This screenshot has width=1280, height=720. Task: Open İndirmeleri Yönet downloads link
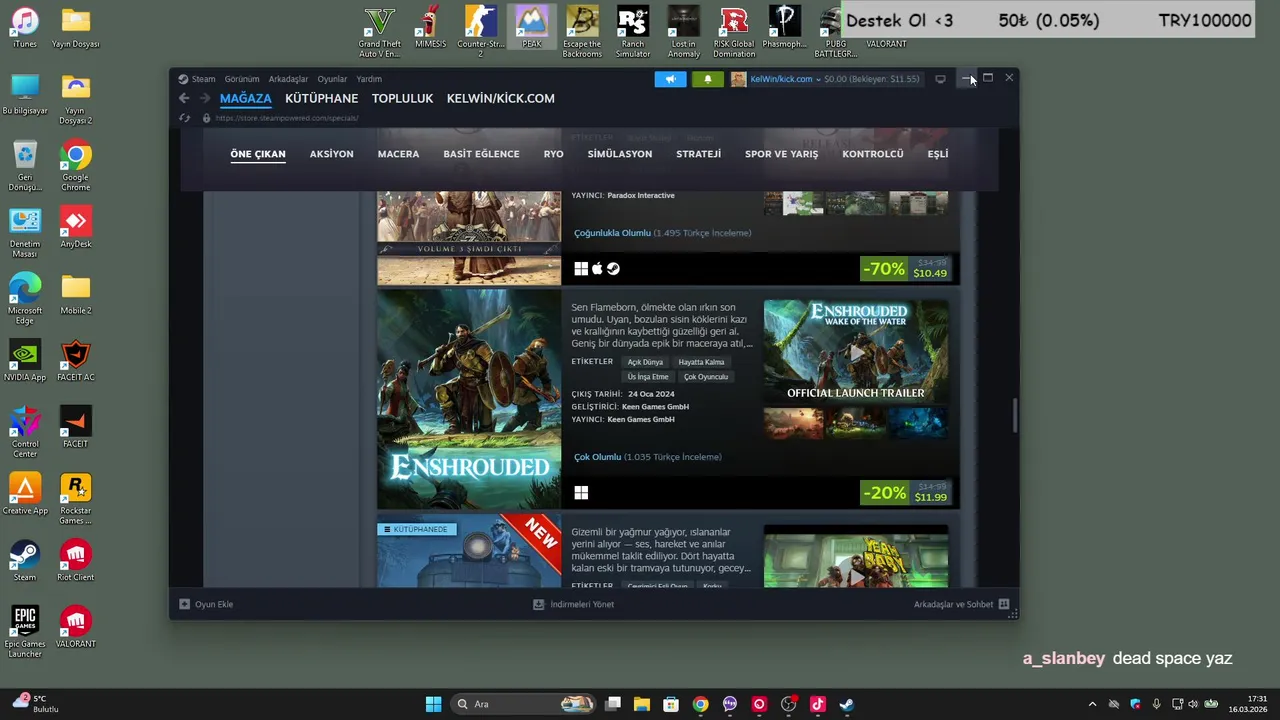(574, 604)
